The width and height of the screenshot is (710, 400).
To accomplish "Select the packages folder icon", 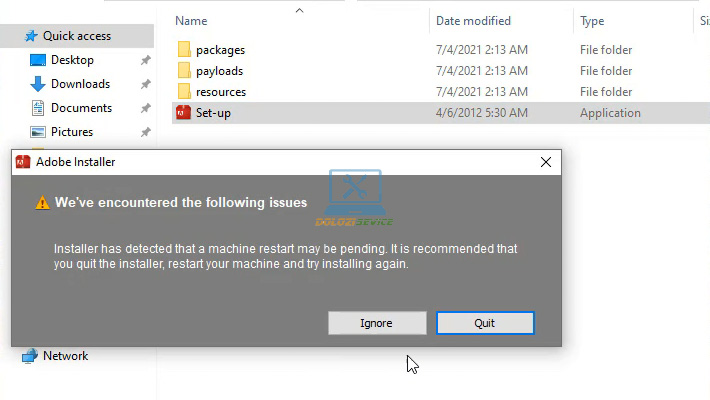I will 184,49.
